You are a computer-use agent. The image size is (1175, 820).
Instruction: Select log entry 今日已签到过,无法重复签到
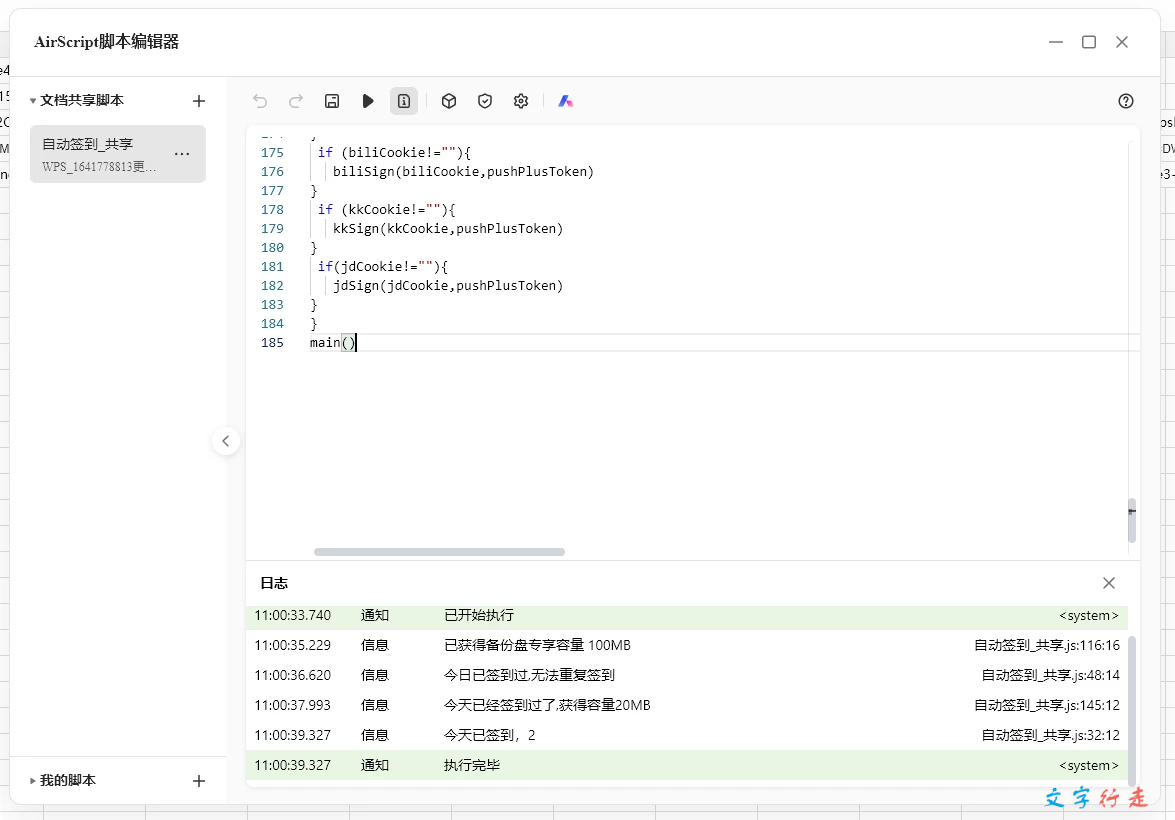686,675
